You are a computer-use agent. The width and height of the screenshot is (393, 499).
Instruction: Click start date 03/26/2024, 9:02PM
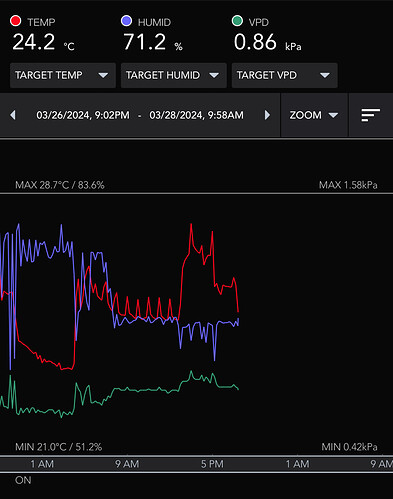(x=83, y=115)
